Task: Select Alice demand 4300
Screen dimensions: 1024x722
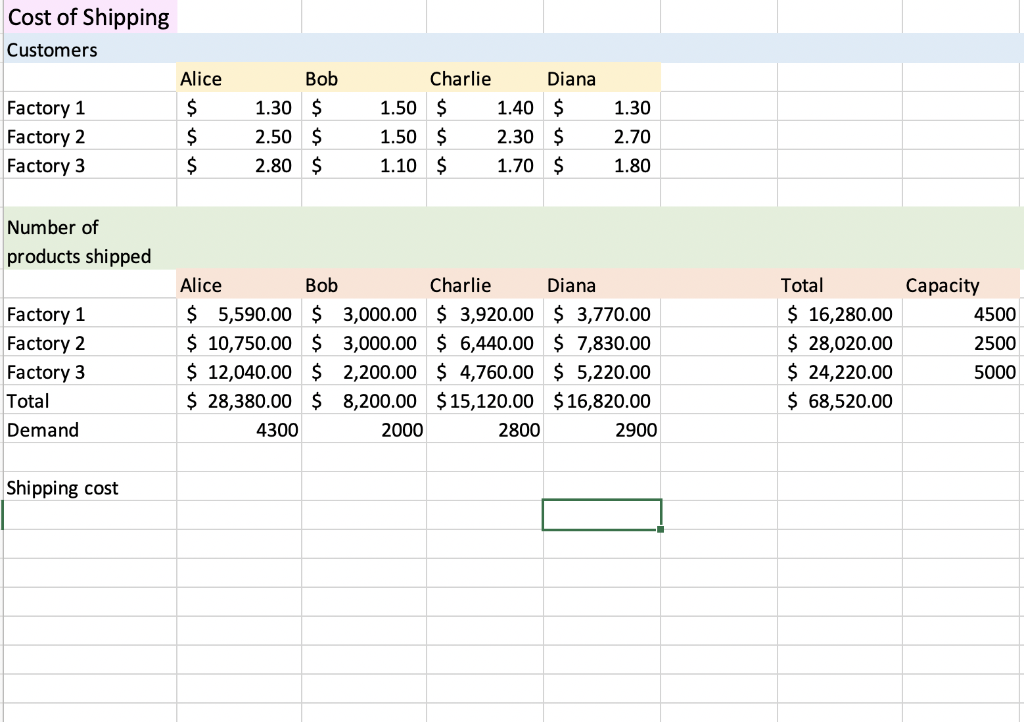Action: 239,429
